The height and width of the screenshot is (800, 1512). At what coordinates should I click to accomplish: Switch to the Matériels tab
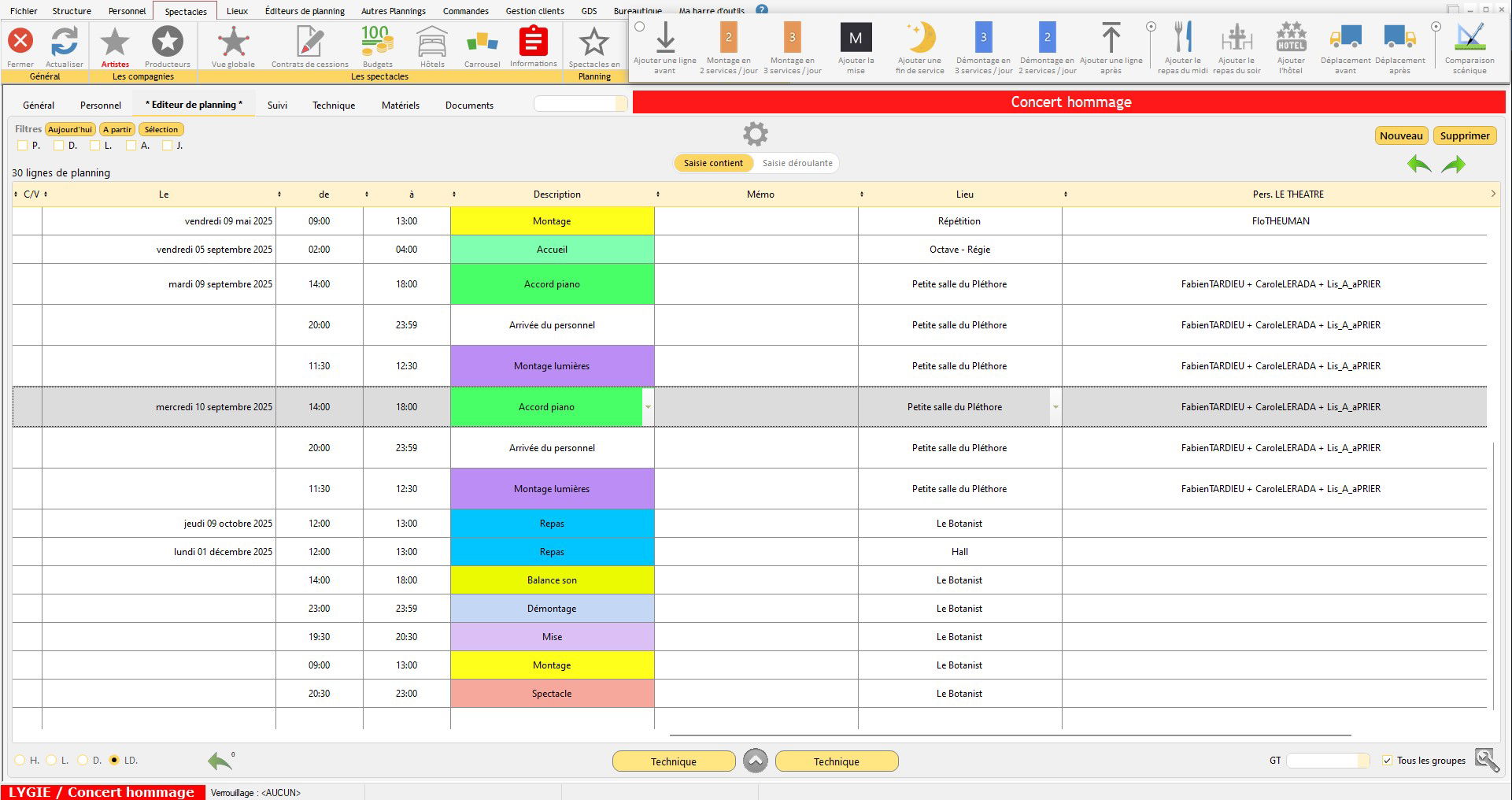[x=400, y=106]
